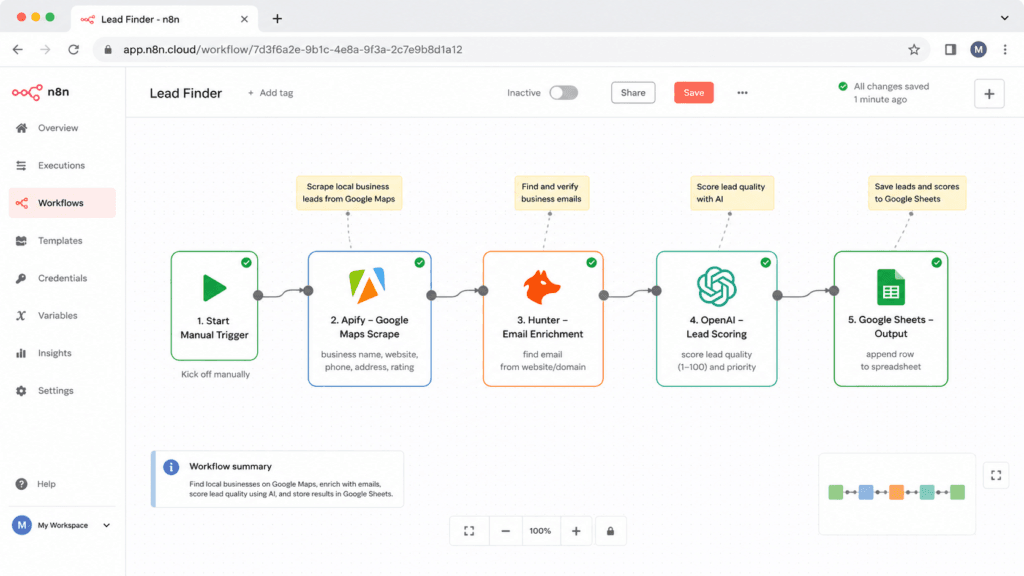Open the Templates section
This screenshot has height=576, width=1024.
coord(59,240)
